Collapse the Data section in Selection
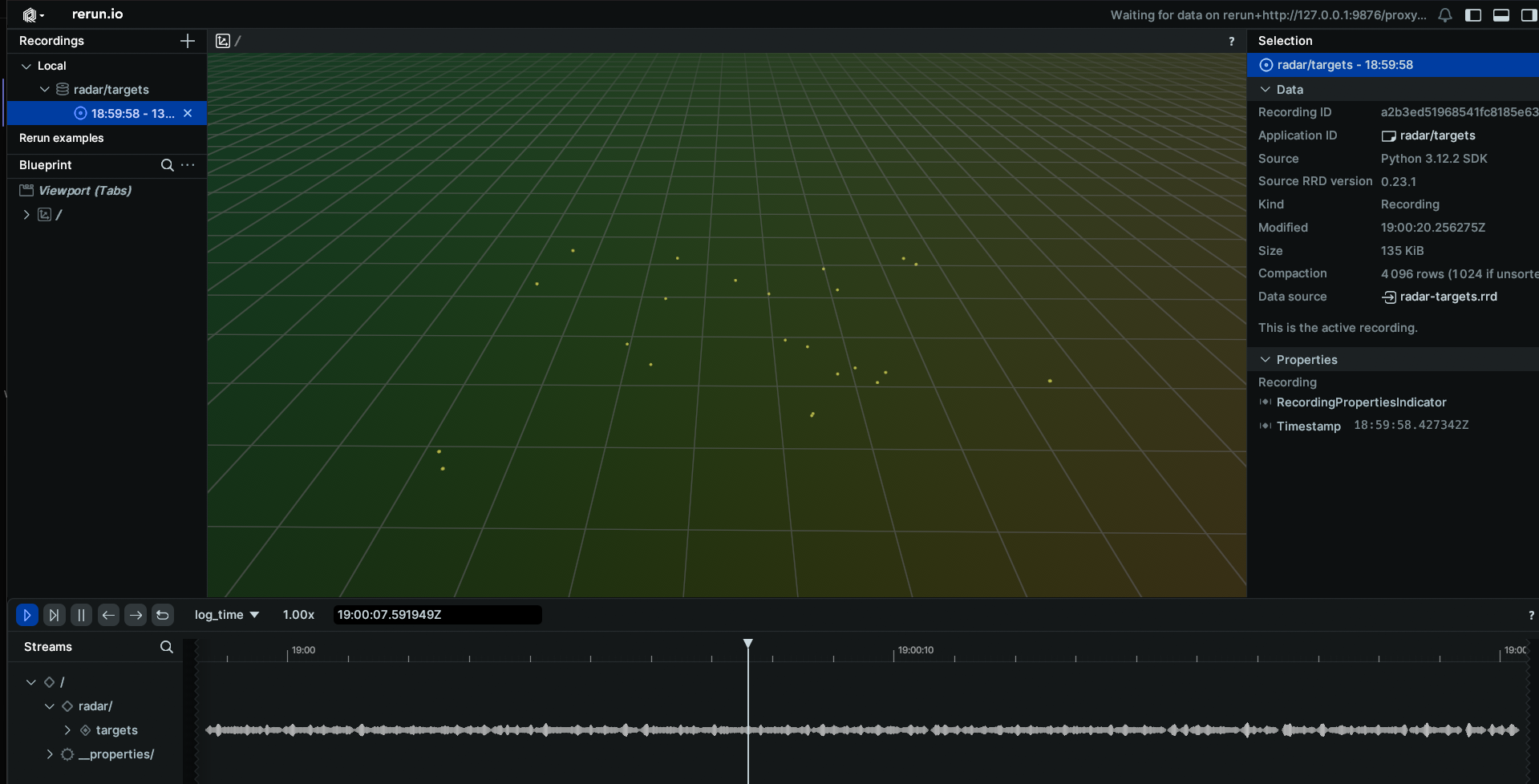This screenshot has width=1539, height=784. tap(1266, 90)
